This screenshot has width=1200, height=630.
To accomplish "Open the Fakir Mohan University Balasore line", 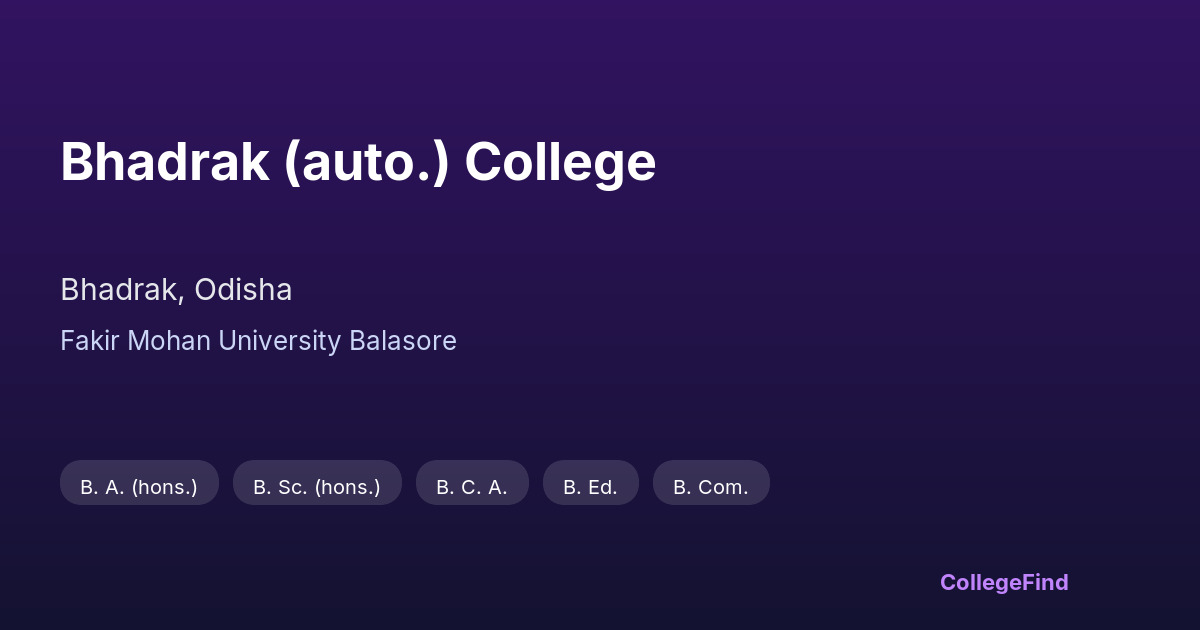I will (258, 341).
